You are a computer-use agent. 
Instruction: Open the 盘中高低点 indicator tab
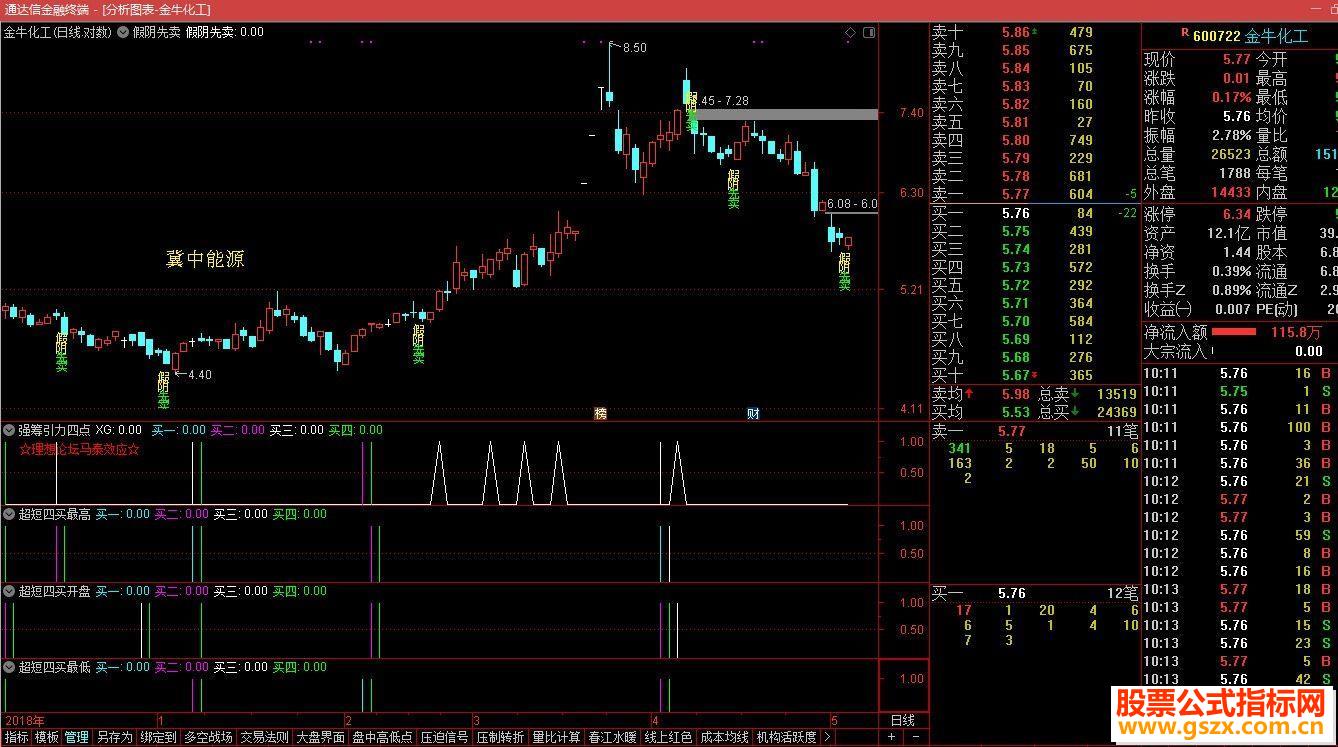pyautogui.click(x=382, y=738)
